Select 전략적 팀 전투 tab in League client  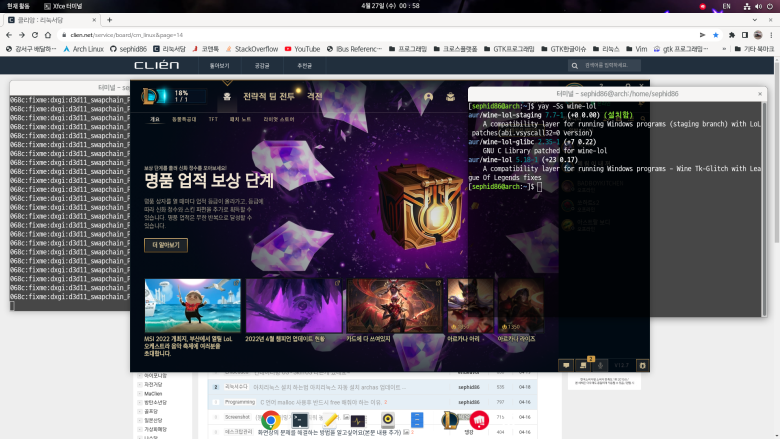(x=269, y=96)
